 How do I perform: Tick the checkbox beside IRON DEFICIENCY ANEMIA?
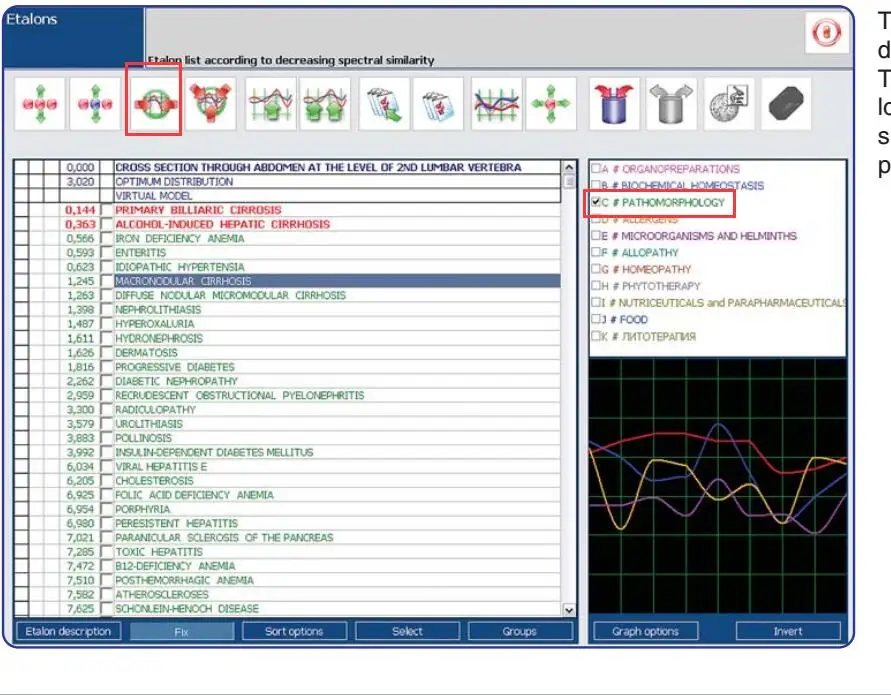107,239
